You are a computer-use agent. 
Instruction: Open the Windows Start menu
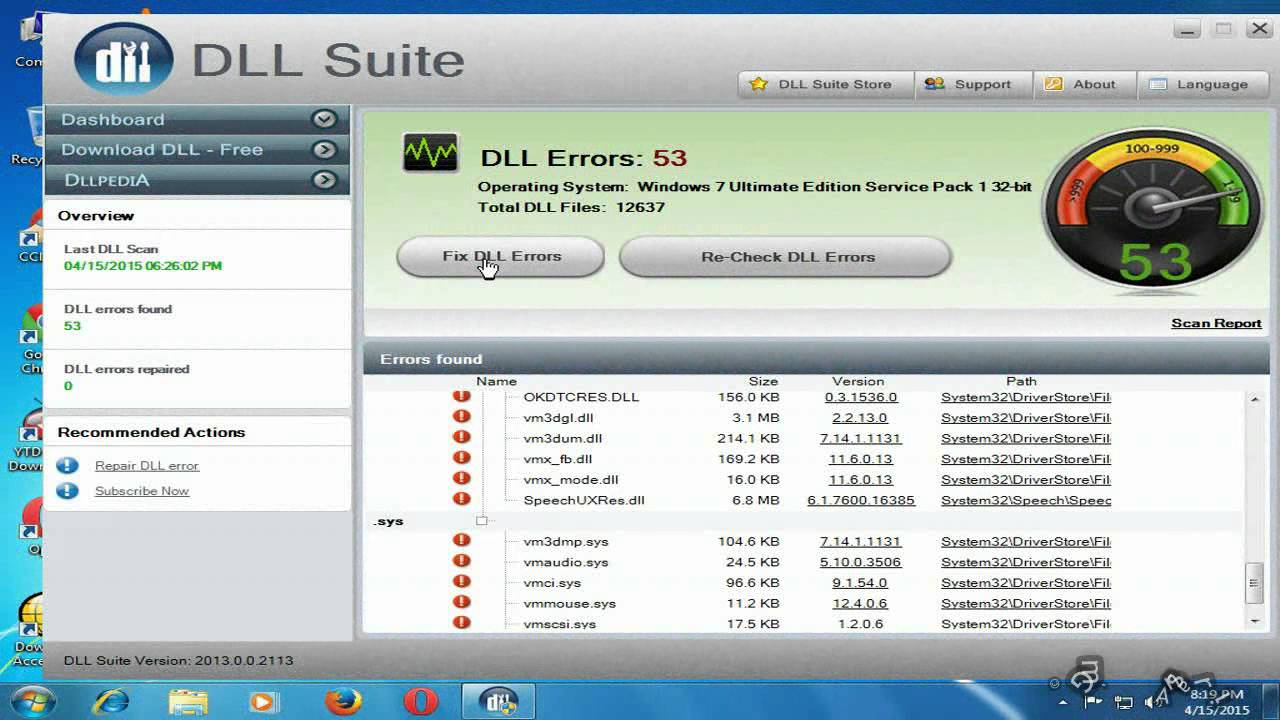coord(33,701)
